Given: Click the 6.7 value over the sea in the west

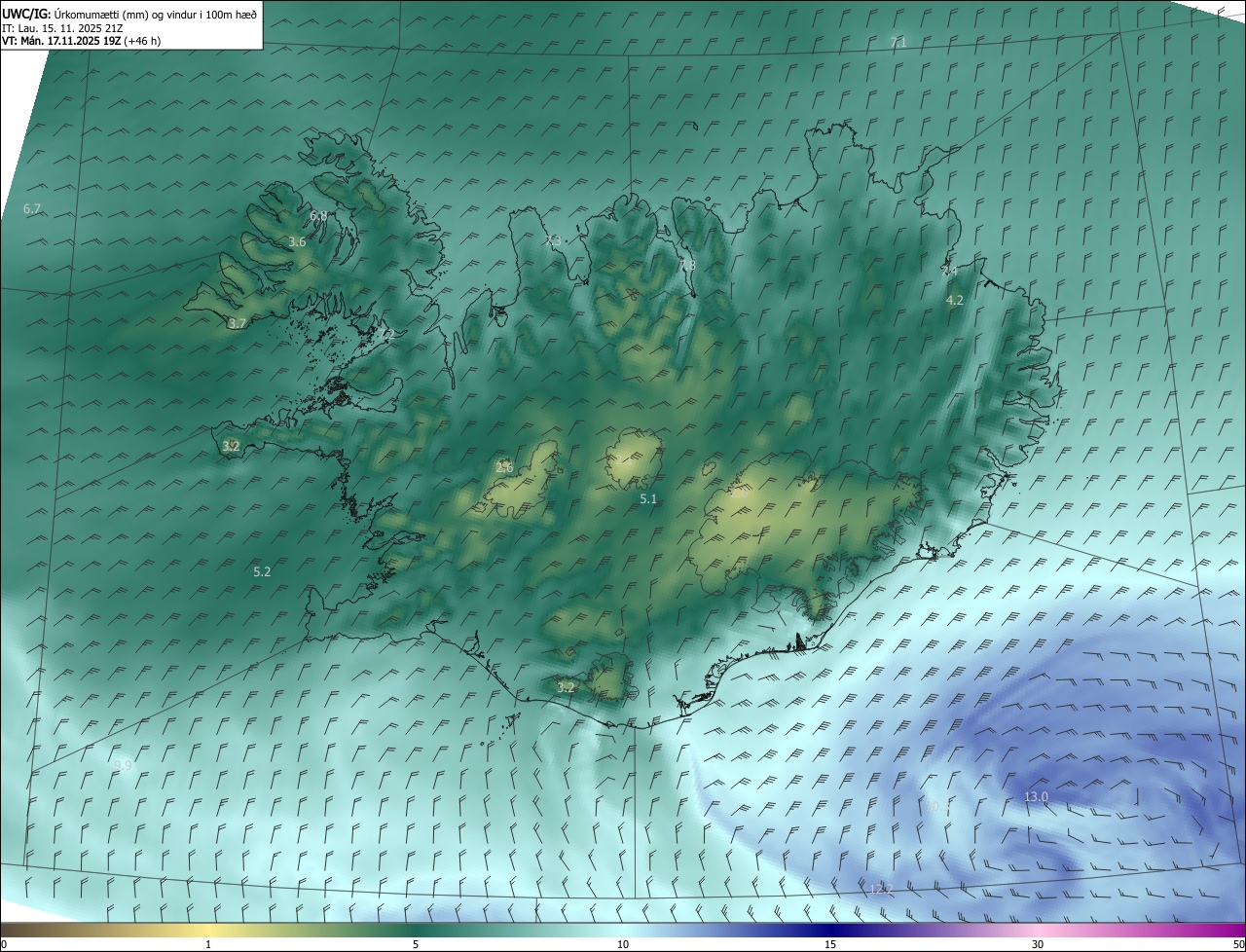Looking at the screenshot, I should (x=32, y=209).
